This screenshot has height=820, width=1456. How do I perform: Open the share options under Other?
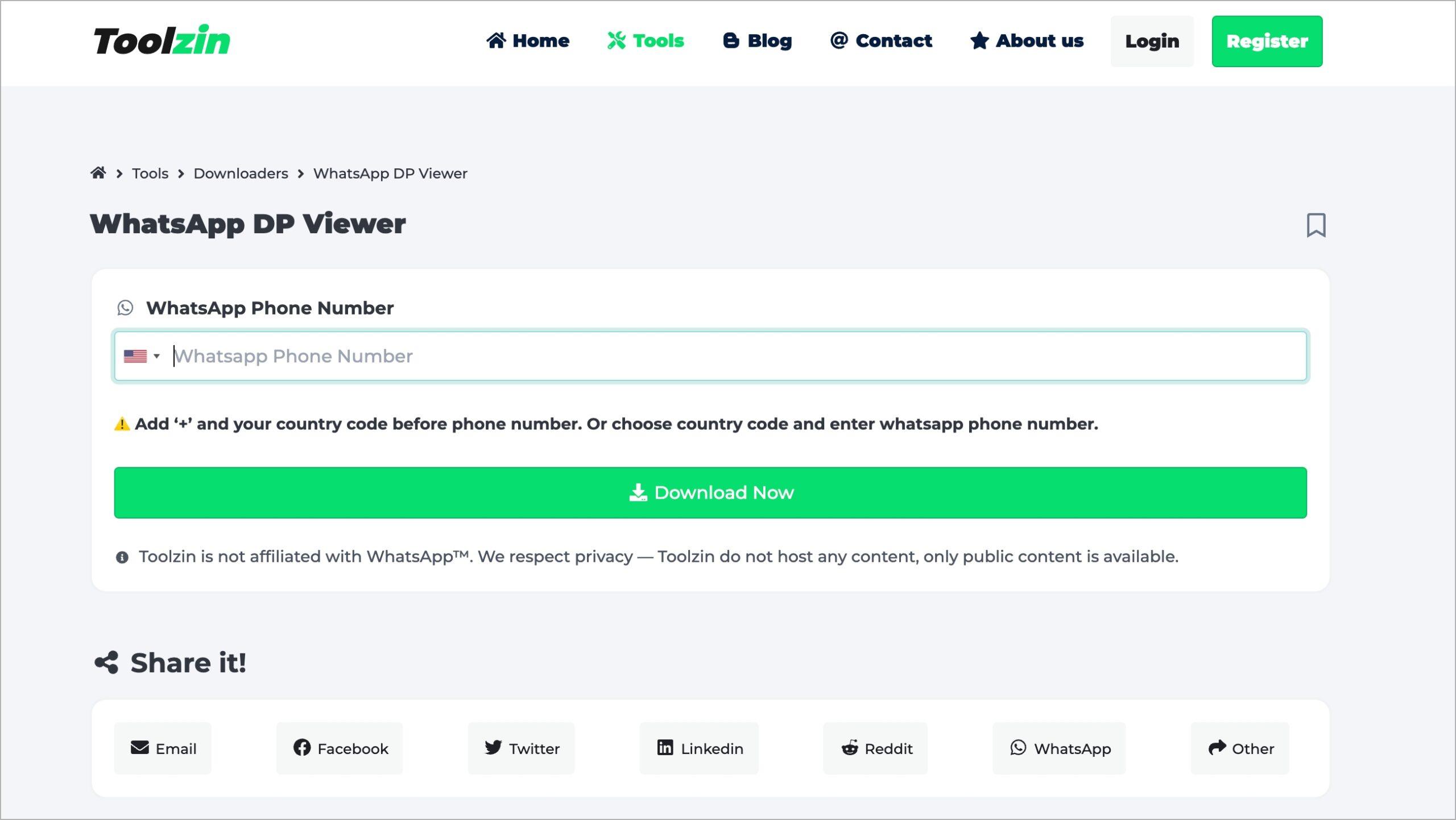[x=1240, y=748]
